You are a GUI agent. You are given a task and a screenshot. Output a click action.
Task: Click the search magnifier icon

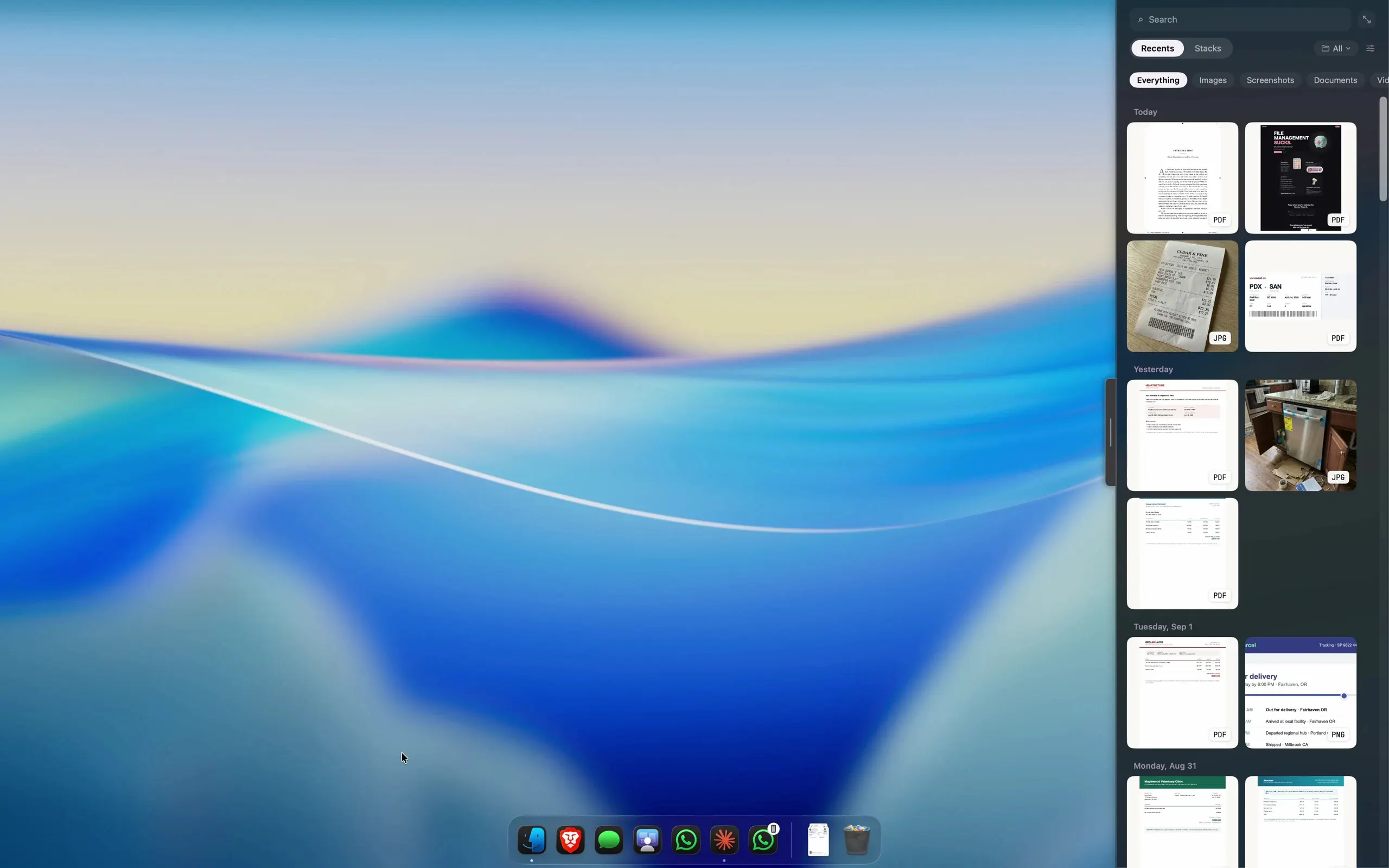[1140, 20]
